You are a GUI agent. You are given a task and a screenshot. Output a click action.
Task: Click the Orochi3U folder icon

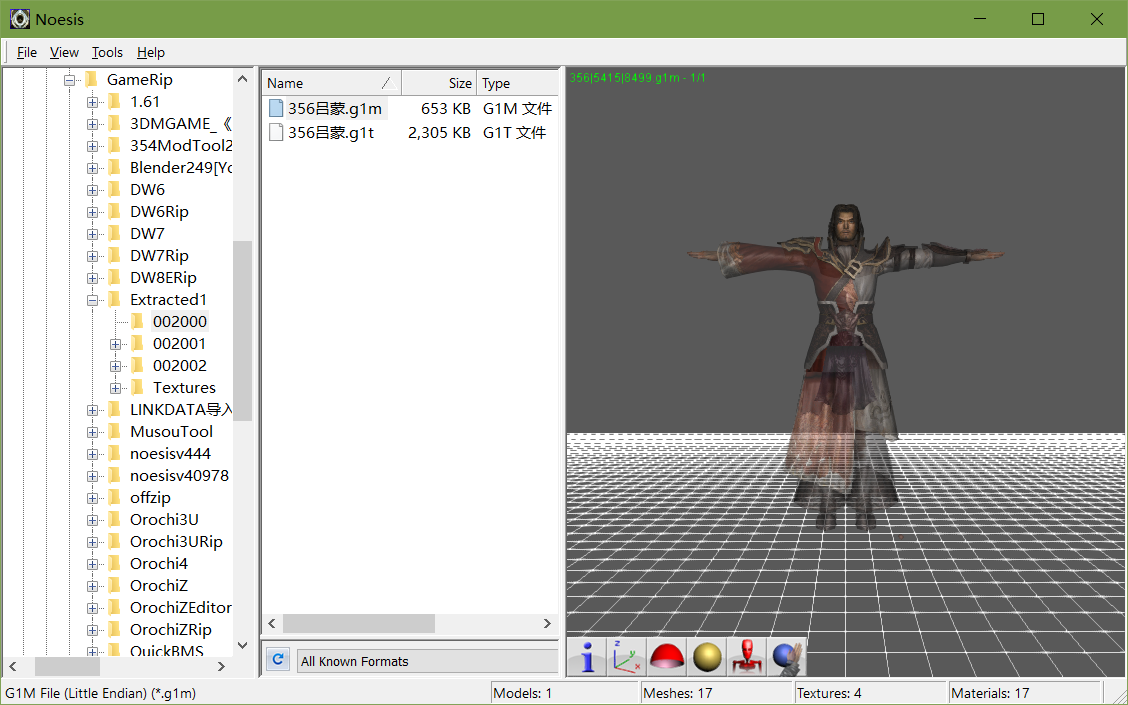[x=114, y=520]
